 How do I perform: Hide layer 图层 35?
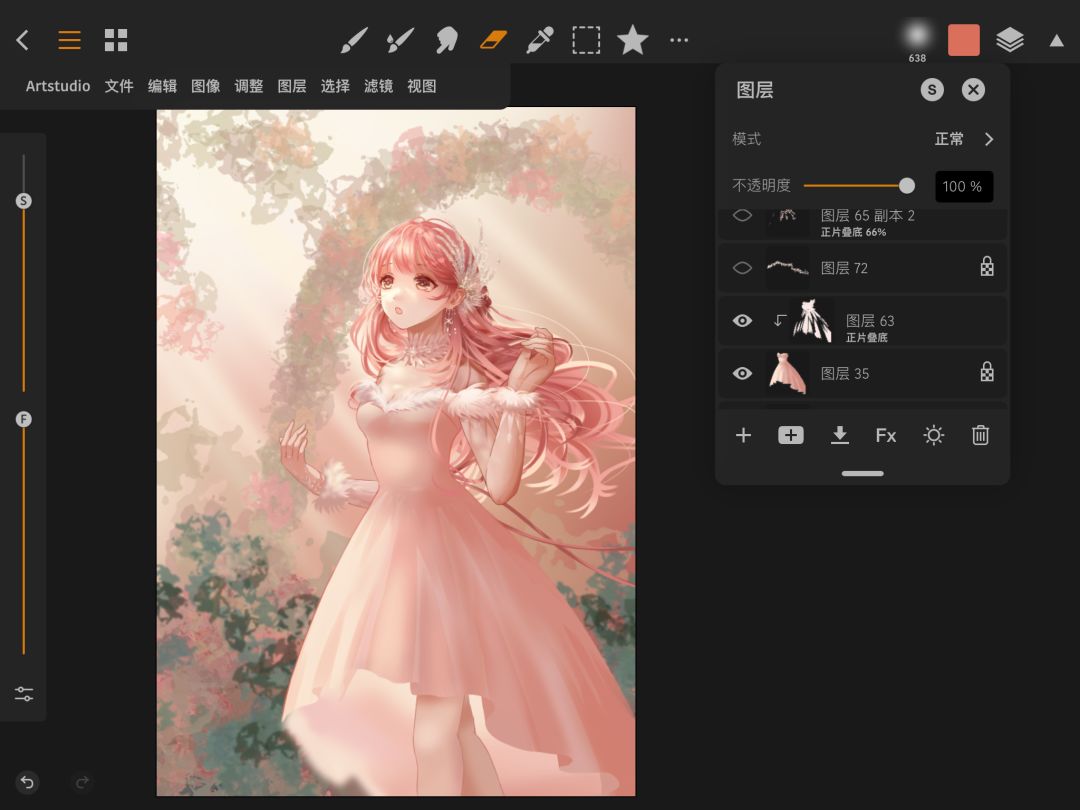tap(742, 373)
